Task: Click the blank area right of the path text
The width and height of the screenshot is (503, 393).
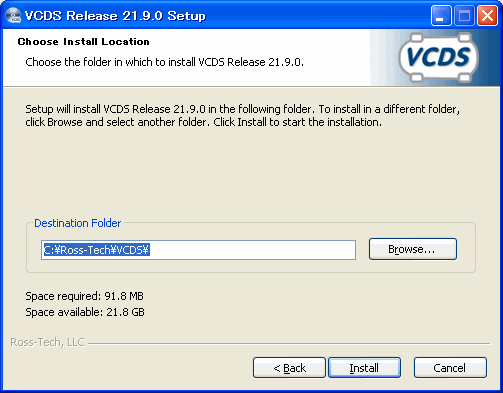Action: coord(252,250)
